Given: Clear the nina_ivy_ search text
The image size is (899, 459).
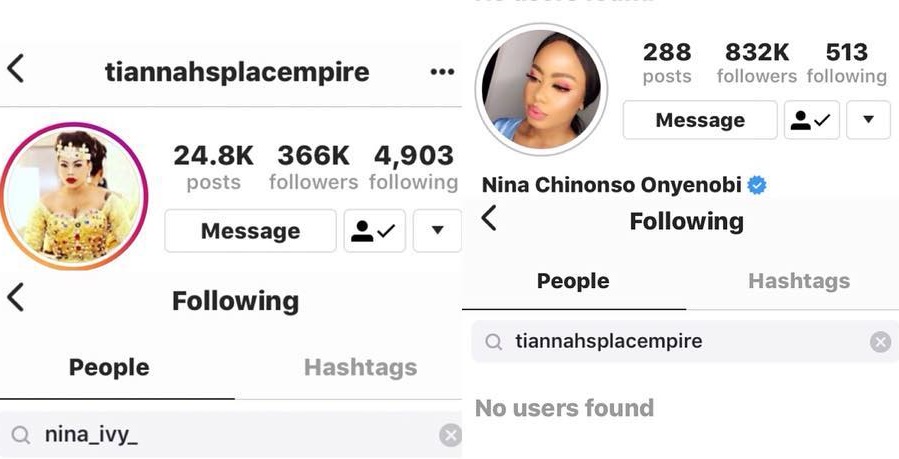Looking at the screenshot, I should click(450, 436).
